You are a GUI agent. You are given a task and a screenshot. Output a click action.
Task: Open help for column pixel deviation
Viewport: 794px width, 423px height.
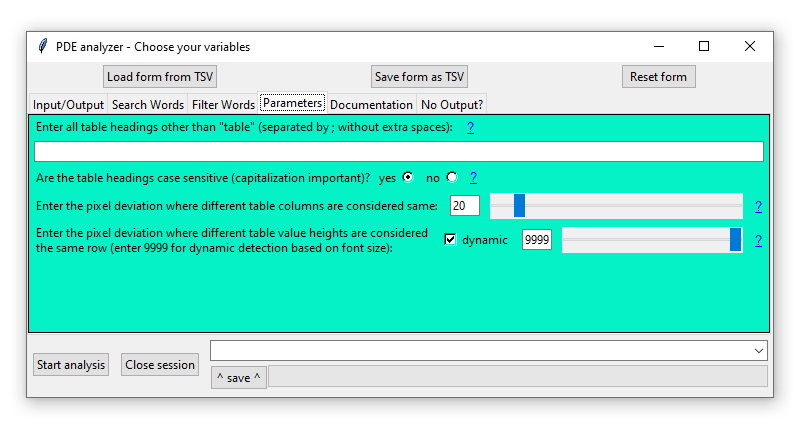click(x=758, y=206)
